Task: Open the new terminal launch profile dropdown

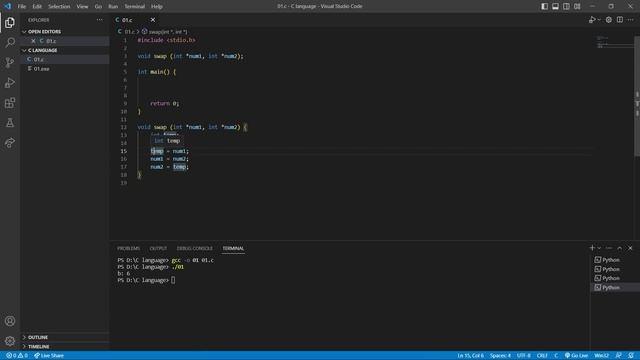Action: tap(599, 248)
